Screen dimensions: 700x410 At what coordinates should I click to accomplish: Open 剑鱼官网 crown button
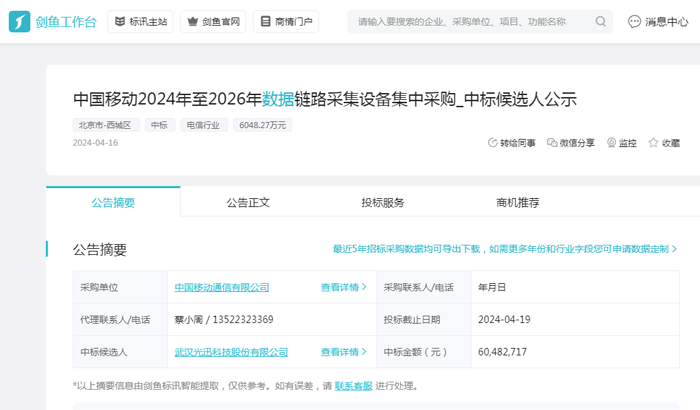pos(212,21)
